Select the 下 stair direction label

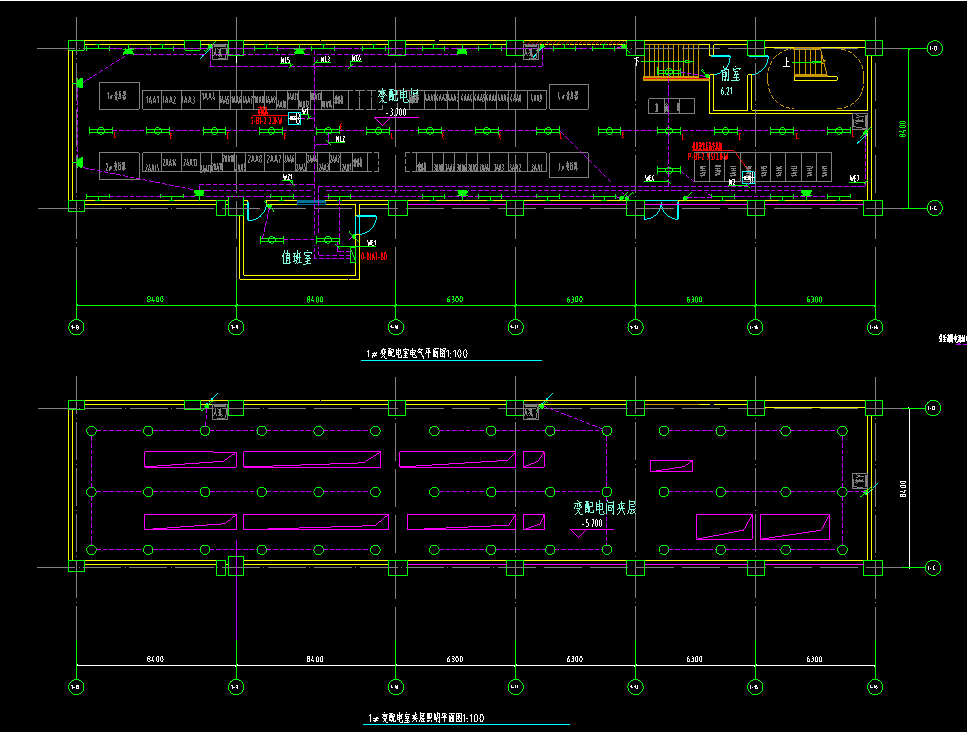point(637,62)
